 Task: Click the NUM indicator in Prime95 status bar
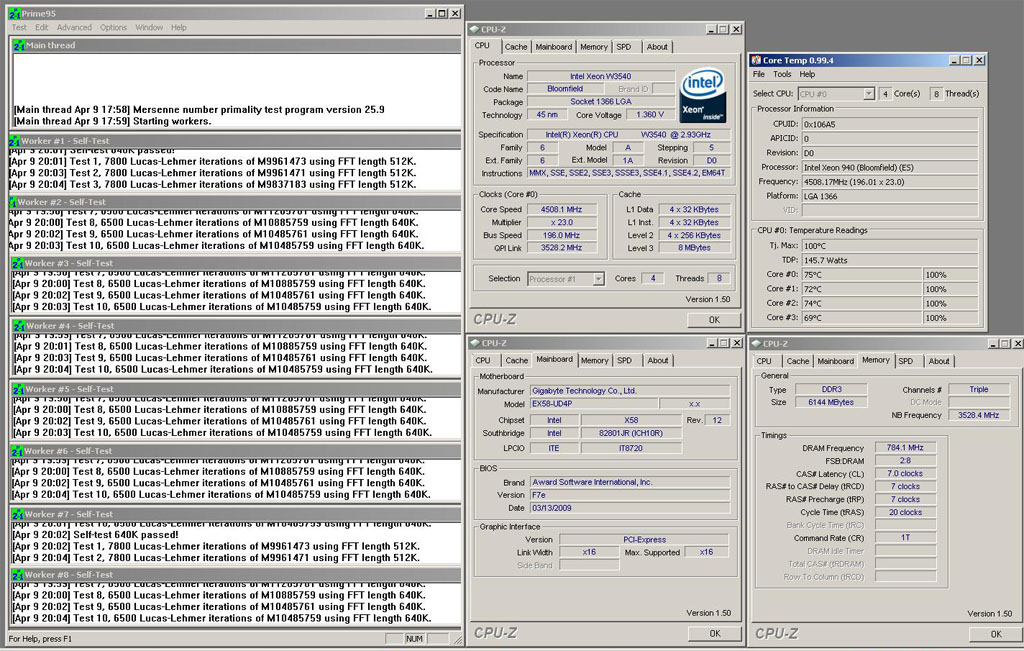[415, 639]
